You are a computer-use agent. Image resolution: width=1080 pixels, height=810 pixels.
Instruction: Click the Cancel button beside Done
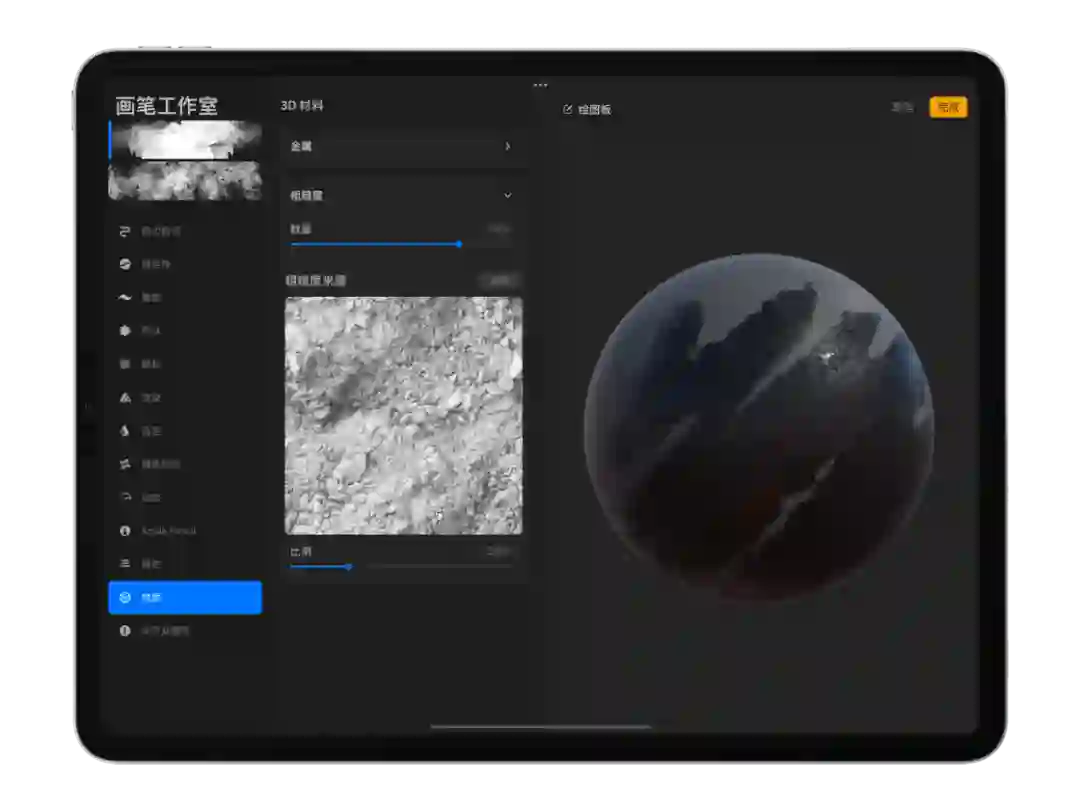(902, 107)
